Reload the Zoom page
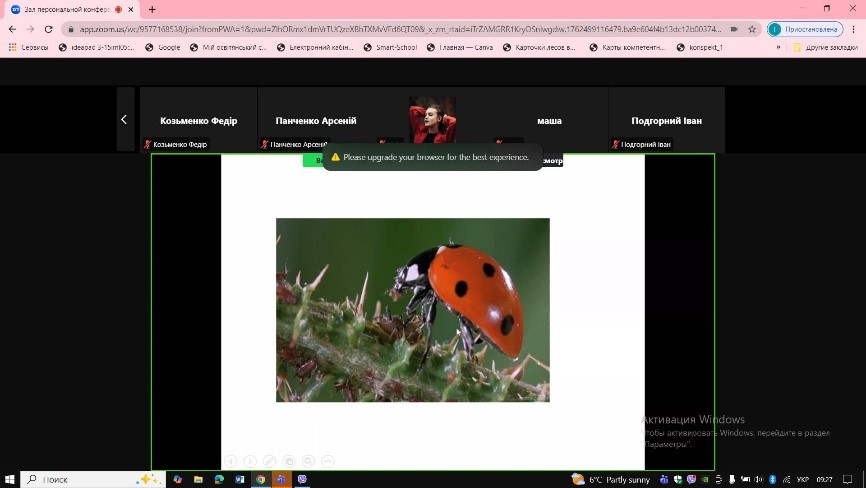The width and height of the screenshot is (866, 488). tap(48, 29)
